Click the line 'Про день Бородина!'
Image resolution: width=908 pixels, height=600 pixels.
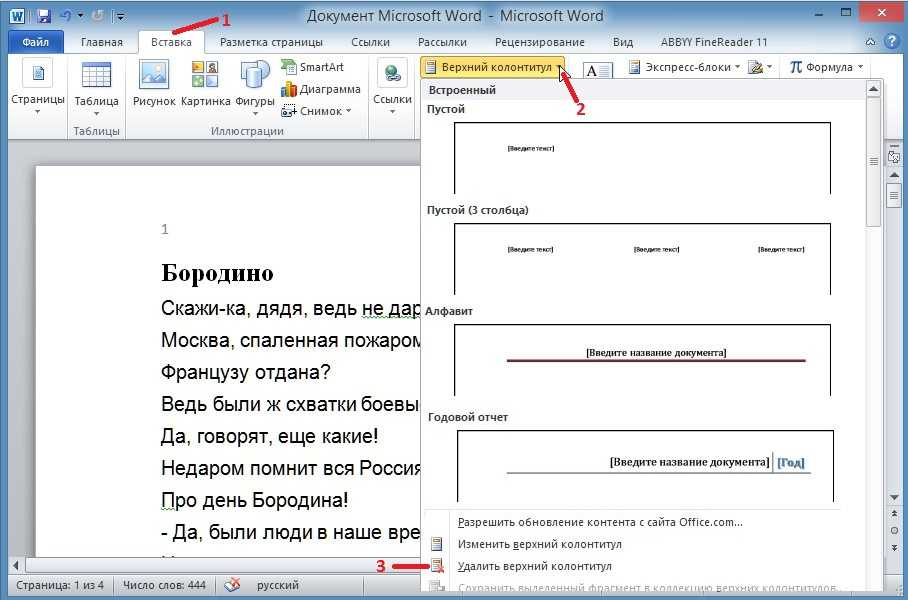tap(254, 500)
